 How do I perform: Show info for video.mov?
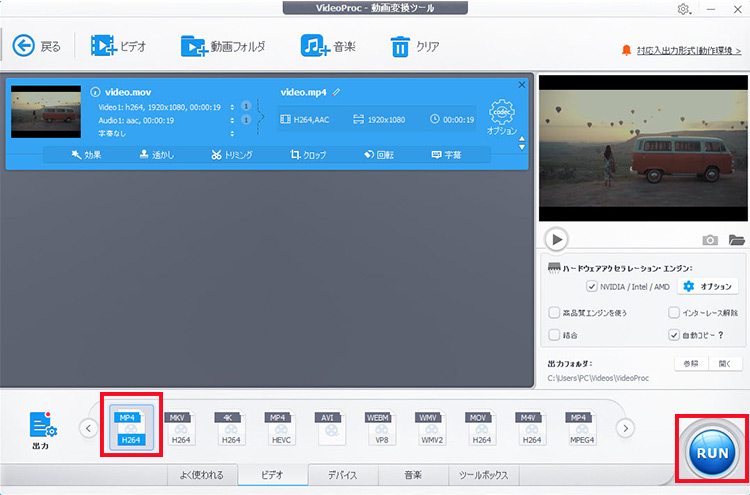pyautogui.click(x=95, y=92)
